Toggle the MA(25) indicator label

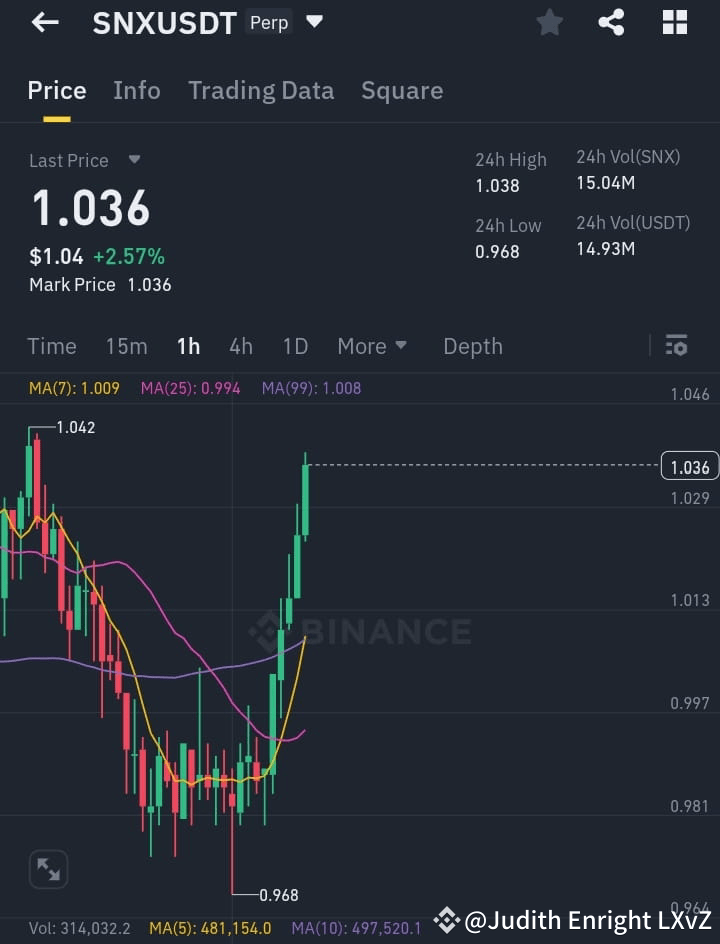tap(190, 388)
